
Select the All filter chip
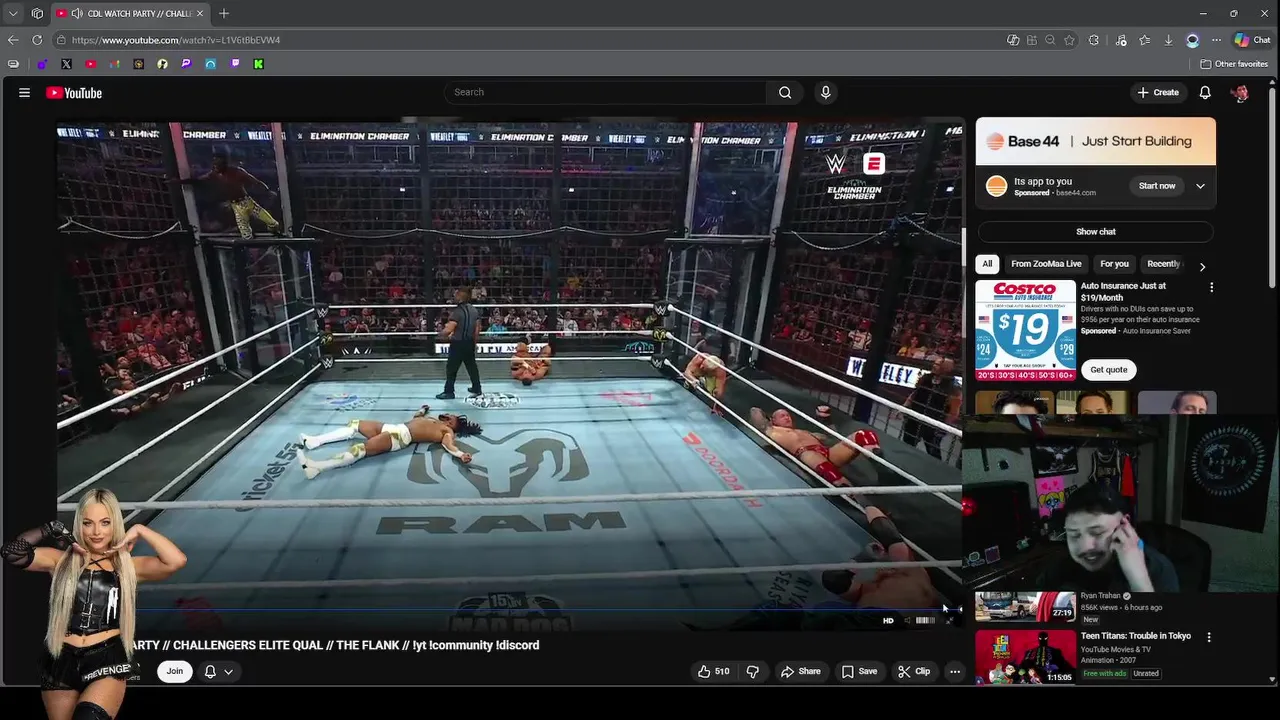click(987, 264)
